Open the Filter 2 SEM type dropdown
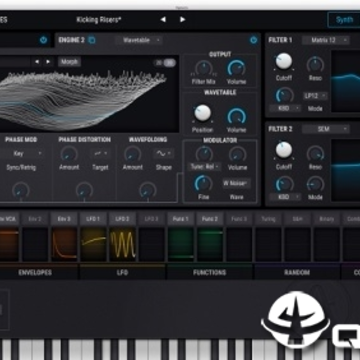 coord(326,129)
